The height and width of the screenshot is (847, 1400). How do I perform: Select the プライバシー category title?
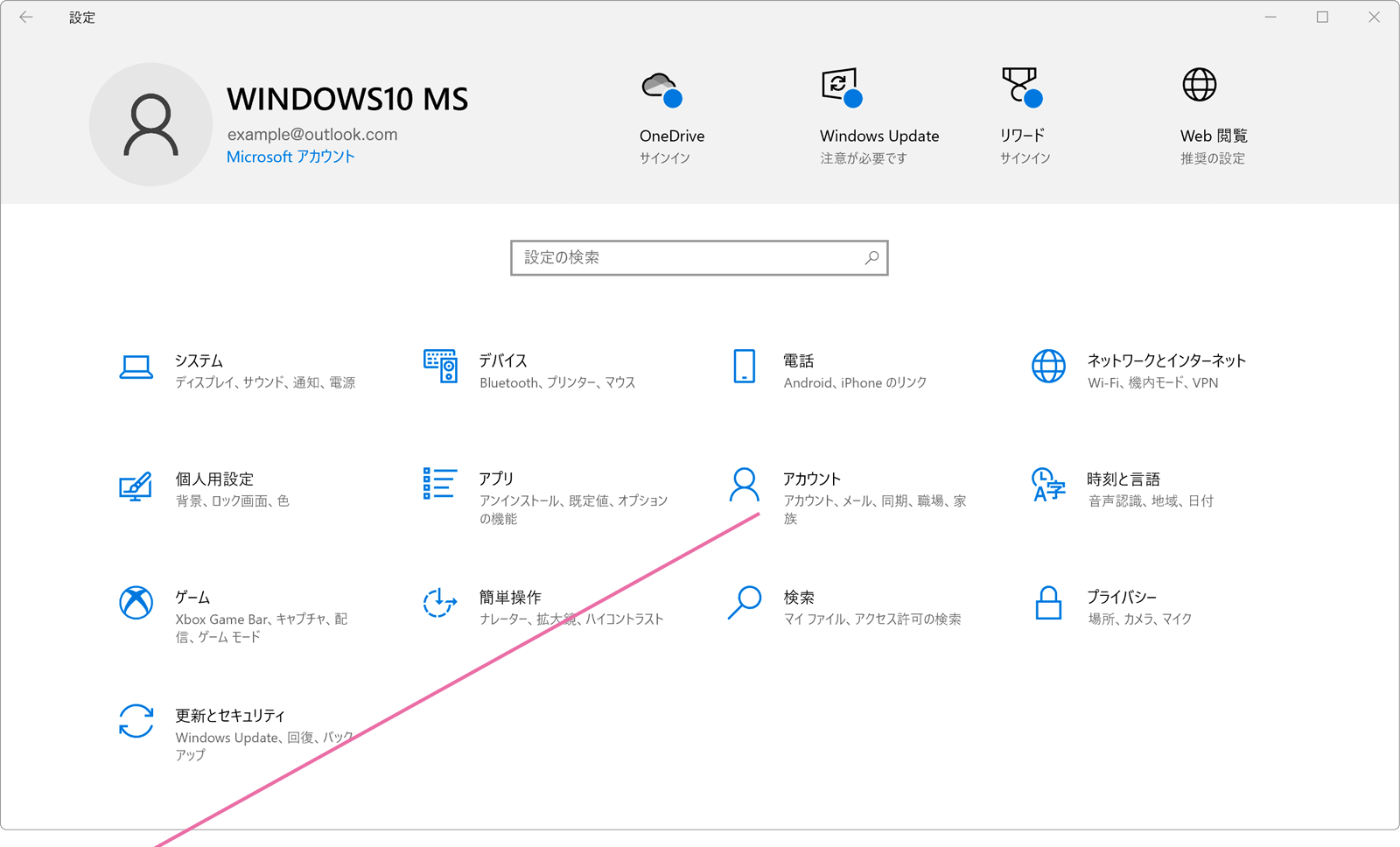tap(1122, 597)
